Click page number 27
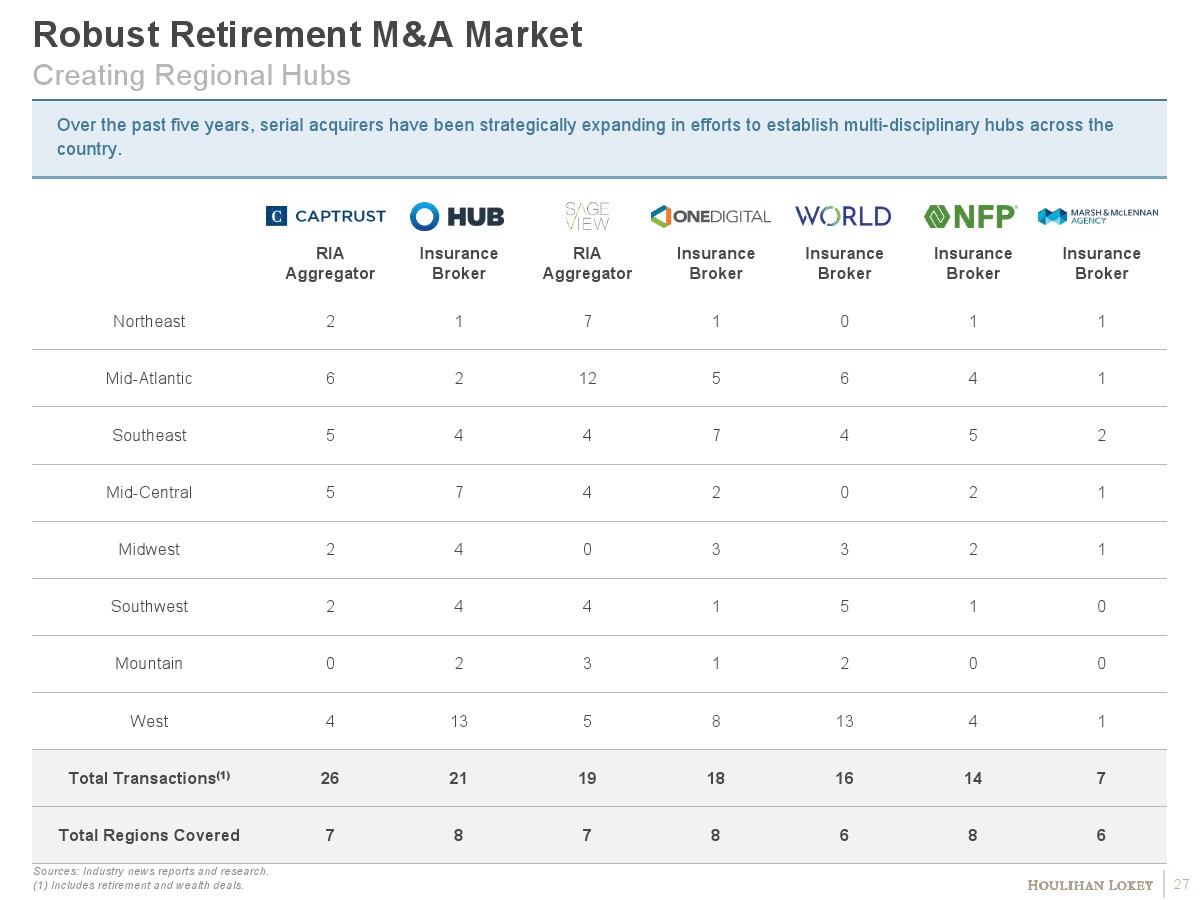The image size is (1200, 900). [x=1182, y=885]
